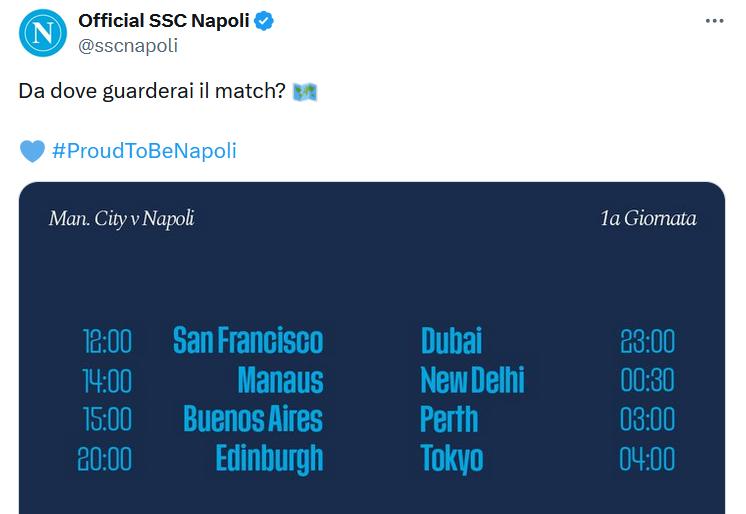Open the three-dot more options menu

(714, 21)
